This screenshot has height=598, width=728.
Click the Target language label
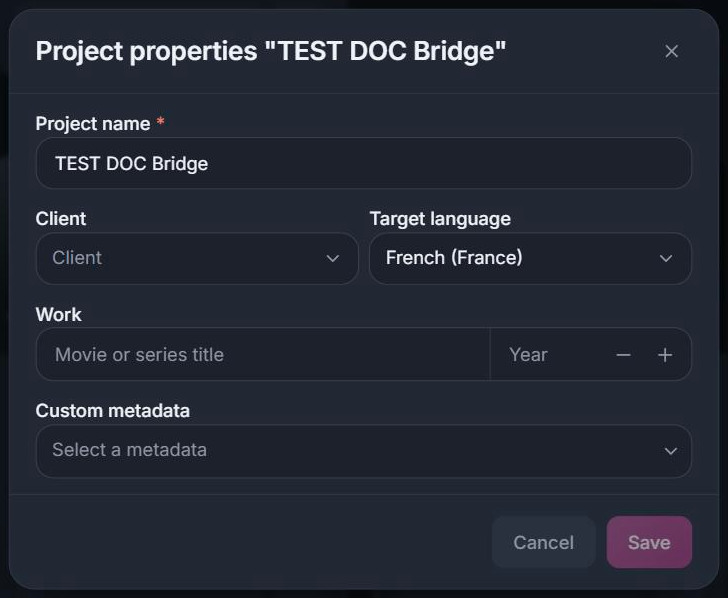[440, 219]
